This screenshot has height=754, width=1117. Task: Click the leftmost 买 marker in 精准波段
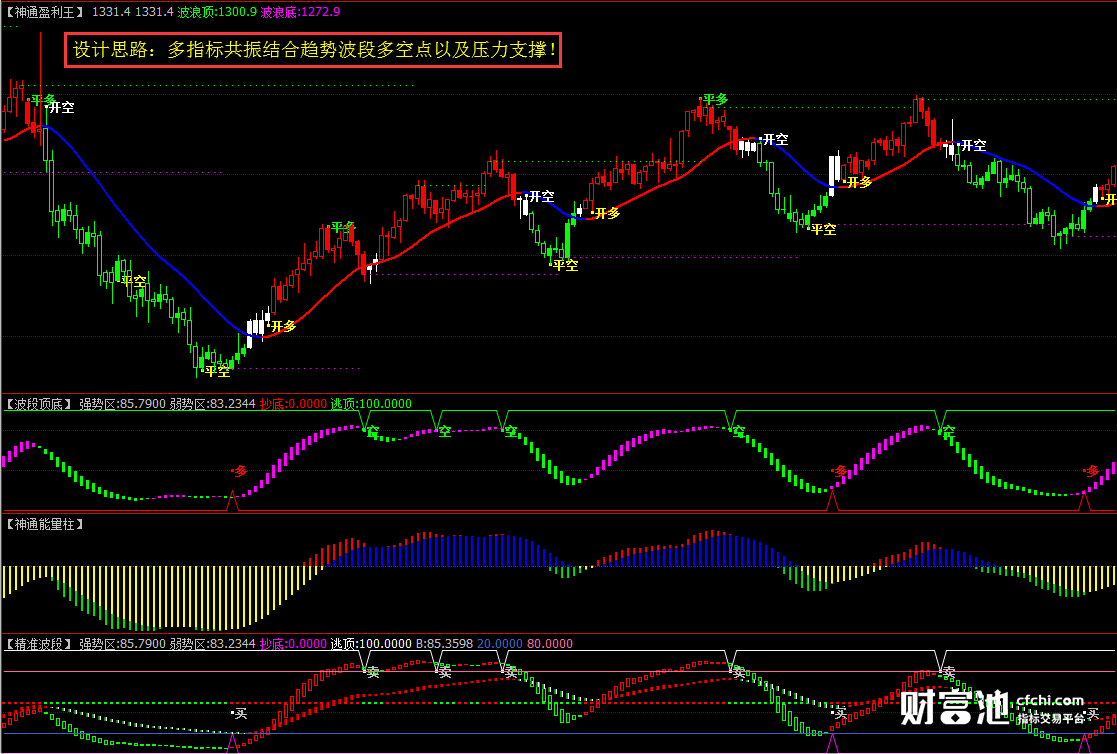(241, 714)
